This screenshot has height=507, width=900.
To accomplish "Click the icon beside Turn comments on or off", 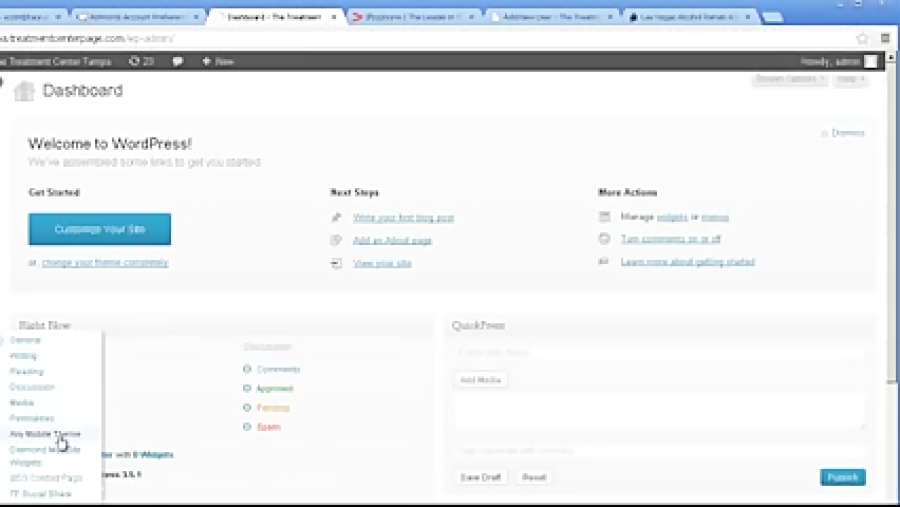I will (604, 238).
